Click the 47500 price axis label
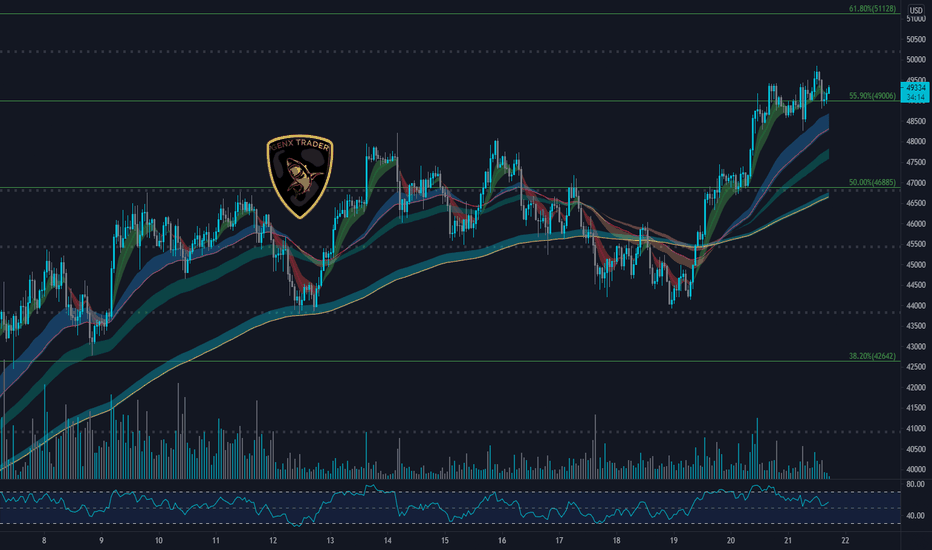 [x=916, y=162]
